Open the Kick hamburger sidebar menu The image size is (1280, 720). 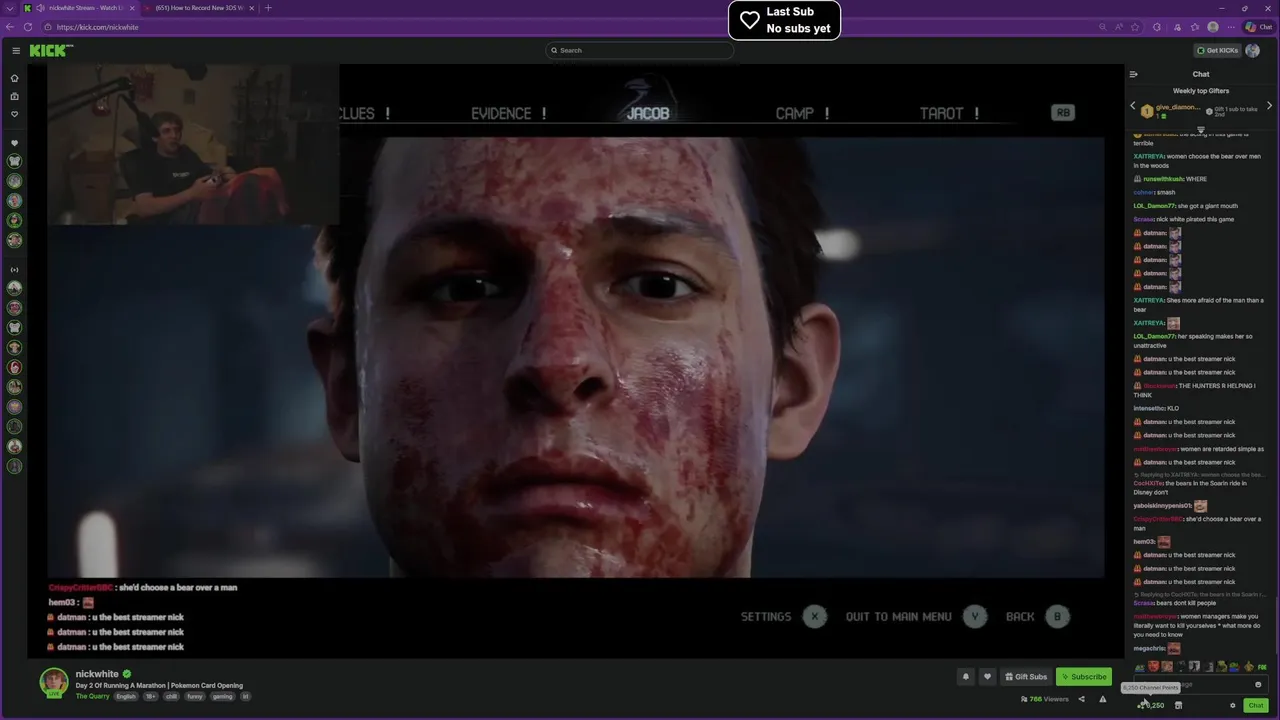tap(16, 50)
